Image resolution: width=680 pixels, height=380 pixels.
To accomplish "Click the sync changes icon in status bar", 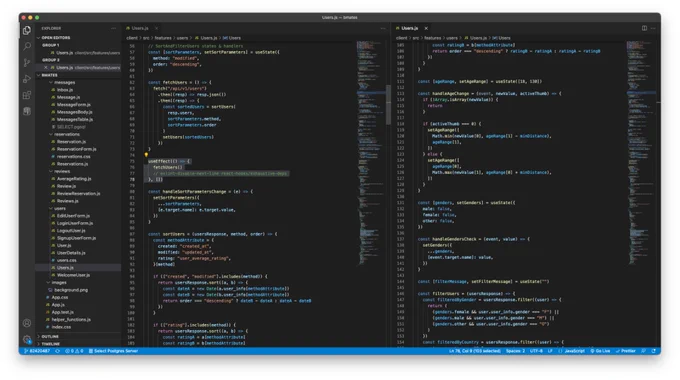I will [x=57, y=351].
